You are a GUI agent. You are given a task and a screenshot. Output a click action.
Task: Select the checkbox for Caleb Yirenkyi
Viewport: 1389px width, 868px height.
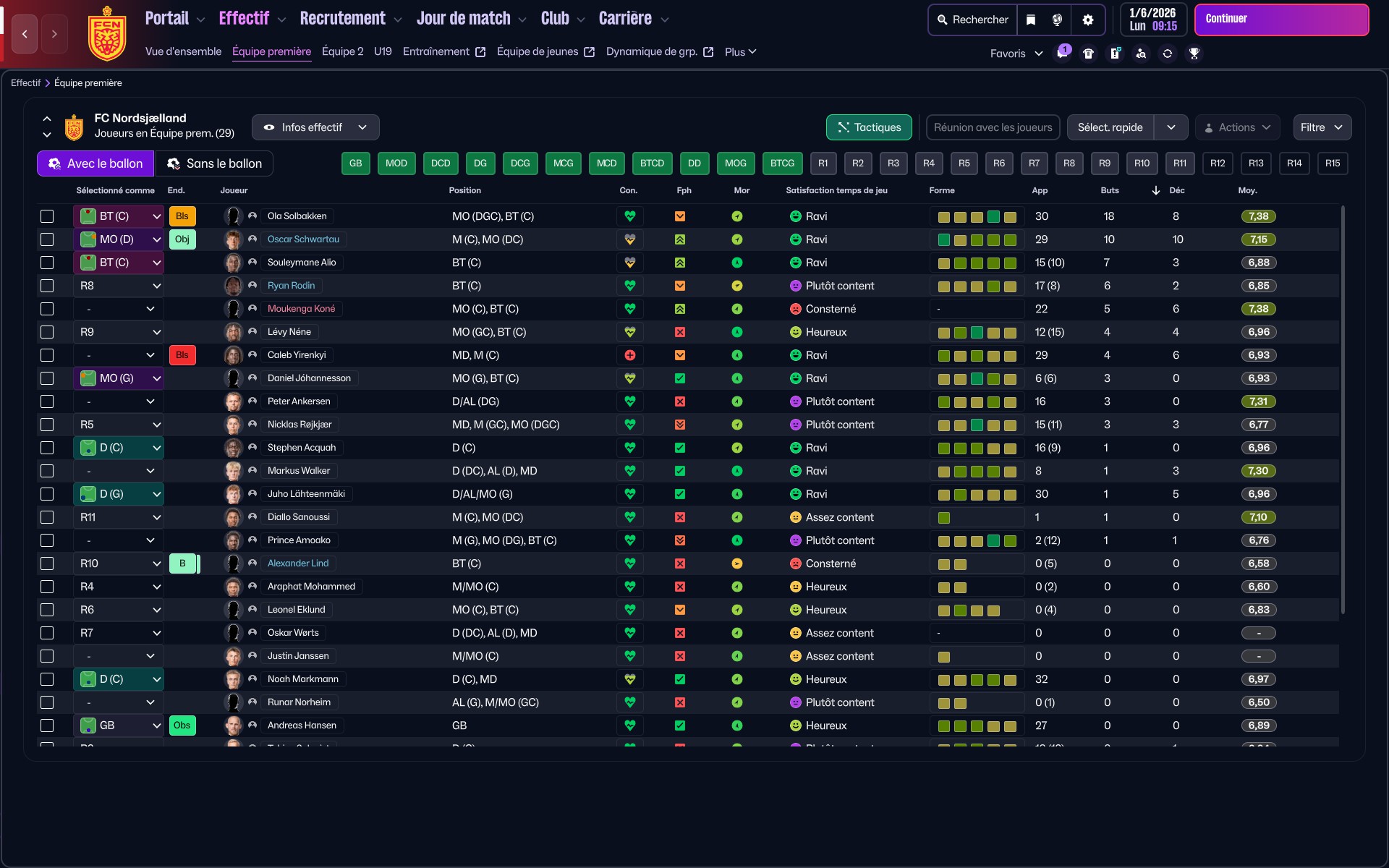click(47, 355)
